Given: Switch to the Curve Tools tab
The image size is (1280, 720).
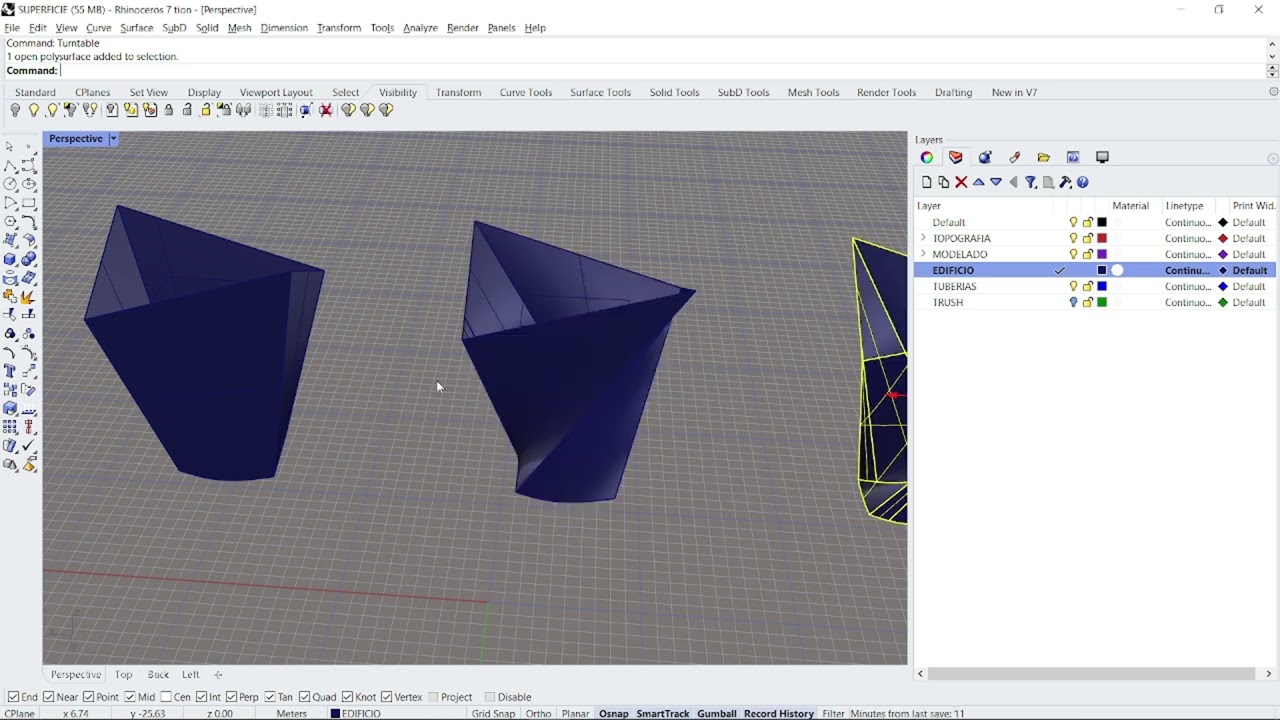Looking at the screenshot, I should tap(525, 92).
